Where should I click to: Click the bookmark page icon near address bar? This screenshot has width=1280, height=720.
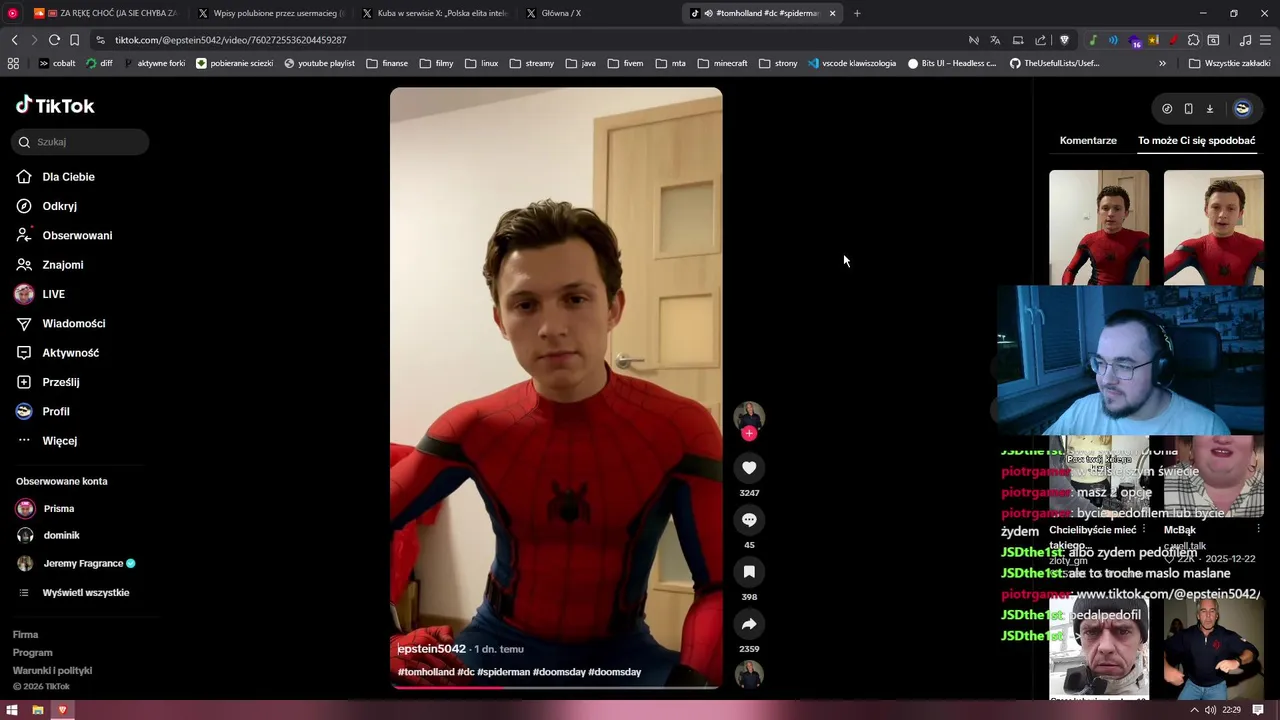(74, 40)
